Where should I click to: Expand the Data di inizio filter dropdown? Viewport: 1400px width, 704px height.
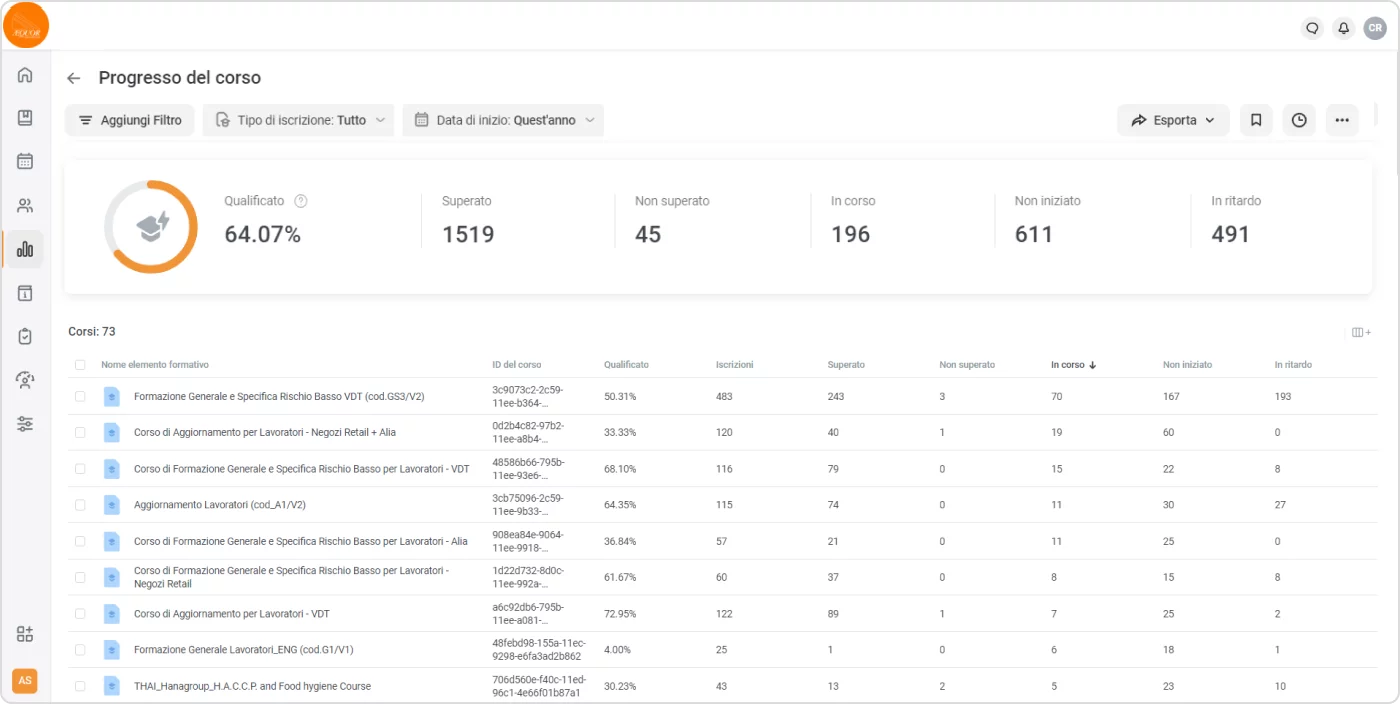click(x=503, y=120)
